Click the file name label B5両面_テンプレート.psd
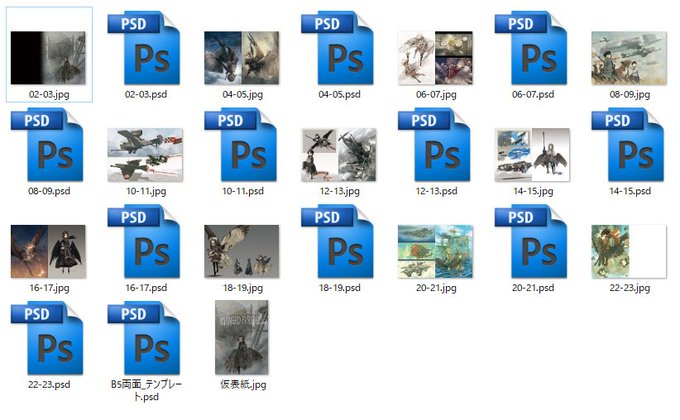 pos(146,390)
